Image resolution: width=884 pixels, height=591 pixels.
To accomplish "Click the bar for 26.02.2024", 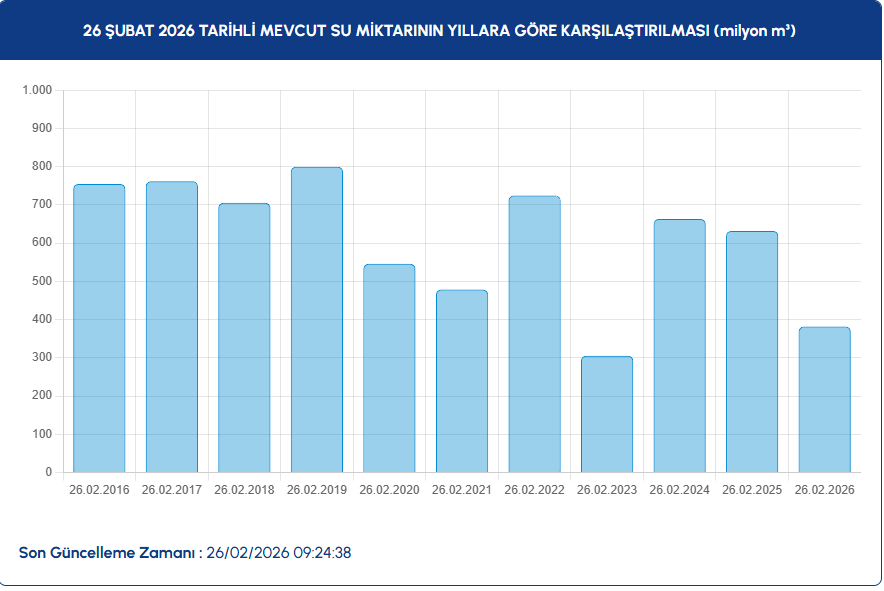I will (679, 346).
